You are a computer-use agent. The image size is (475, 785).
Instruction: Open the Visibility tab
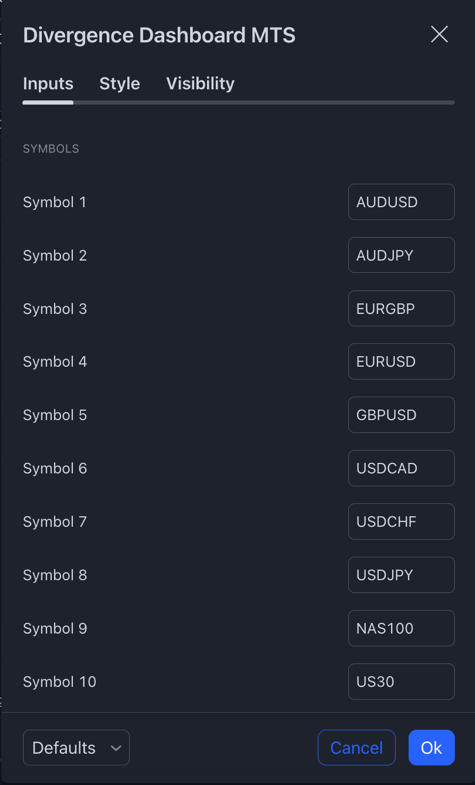pyautogui.click(x=200, y=84)
